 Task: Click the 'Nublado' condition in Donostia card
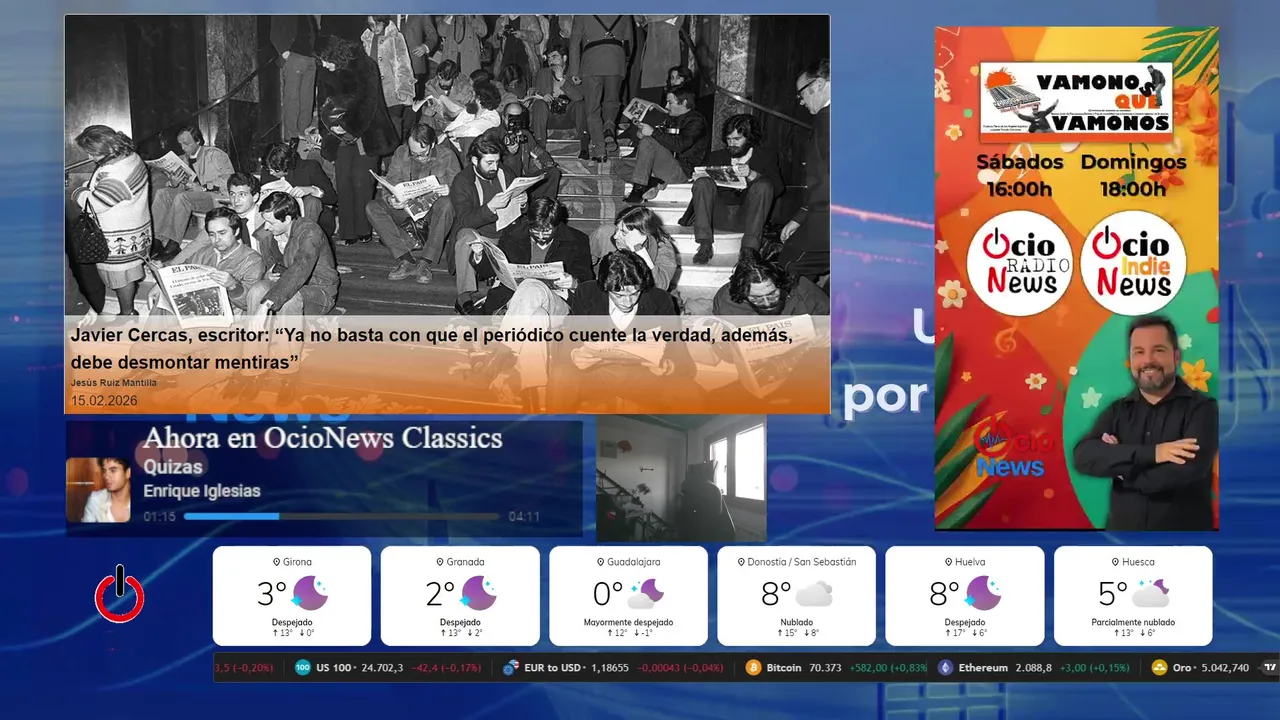click(x=796, y=622)
